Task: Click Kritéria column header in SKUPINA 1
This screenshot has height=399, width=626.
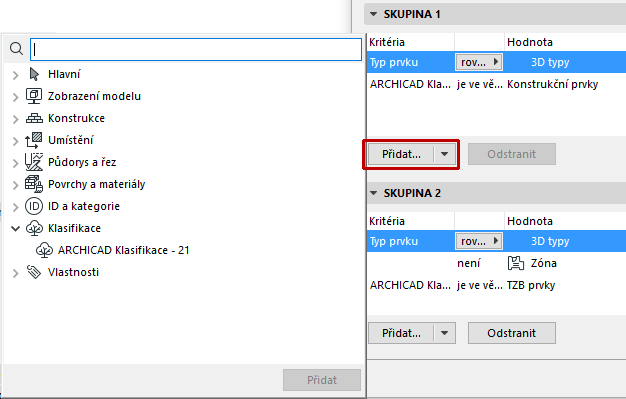Action: tap(387, 42)
